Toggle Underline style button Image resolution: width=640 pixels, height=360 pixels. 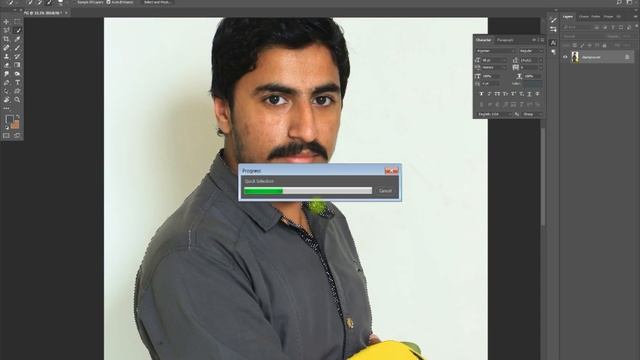tap(529, 94)
